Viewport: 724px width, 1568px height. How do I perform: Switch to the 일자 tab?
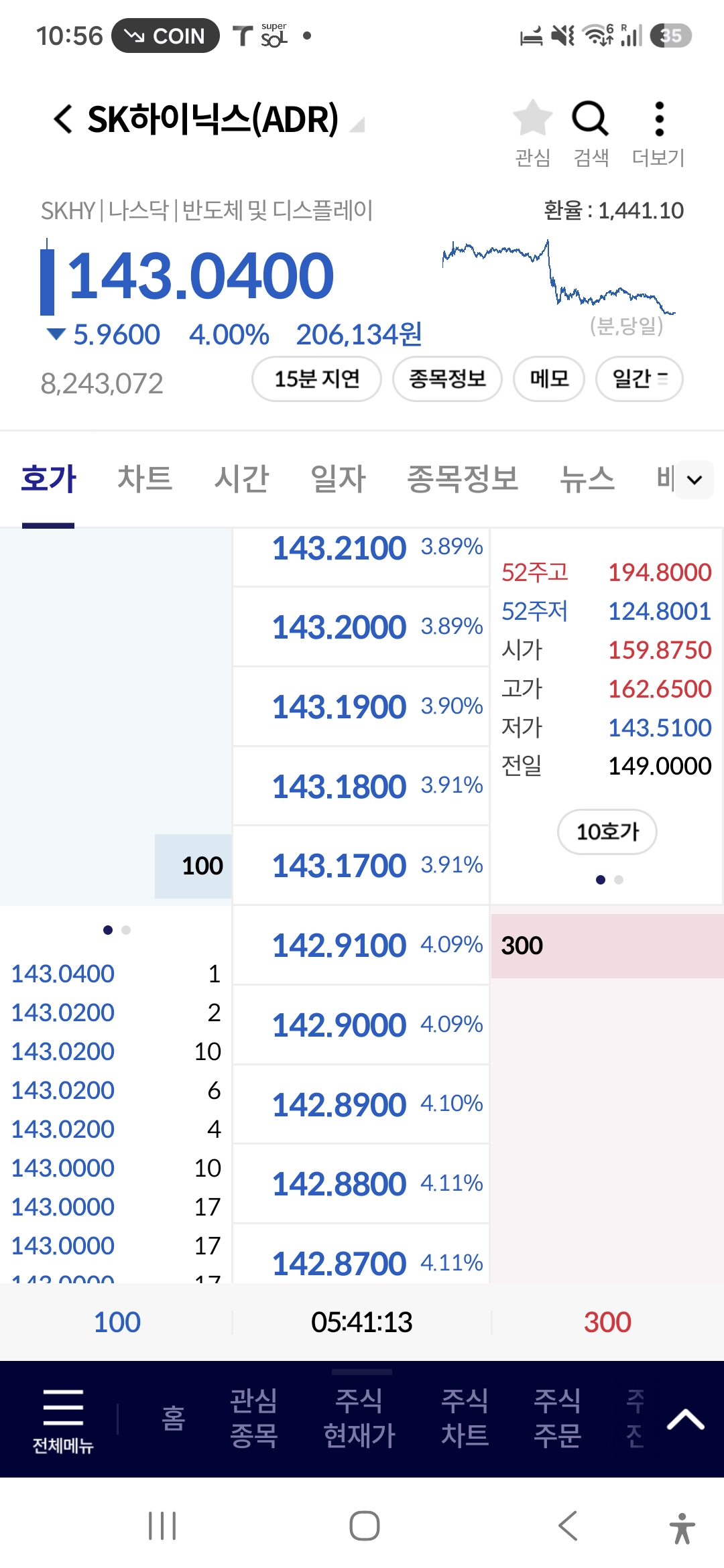click(338, 478)
